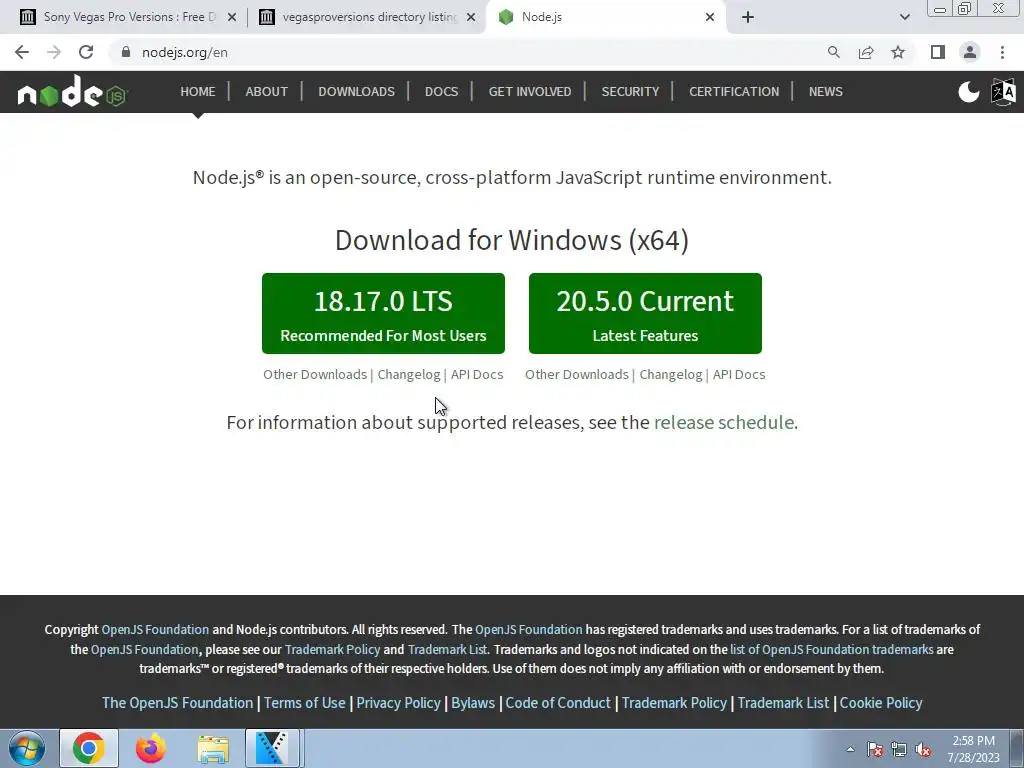Reload the nodejs.org page
The width and height of the screenshot is (1024, 768).
tap(86, 52)
